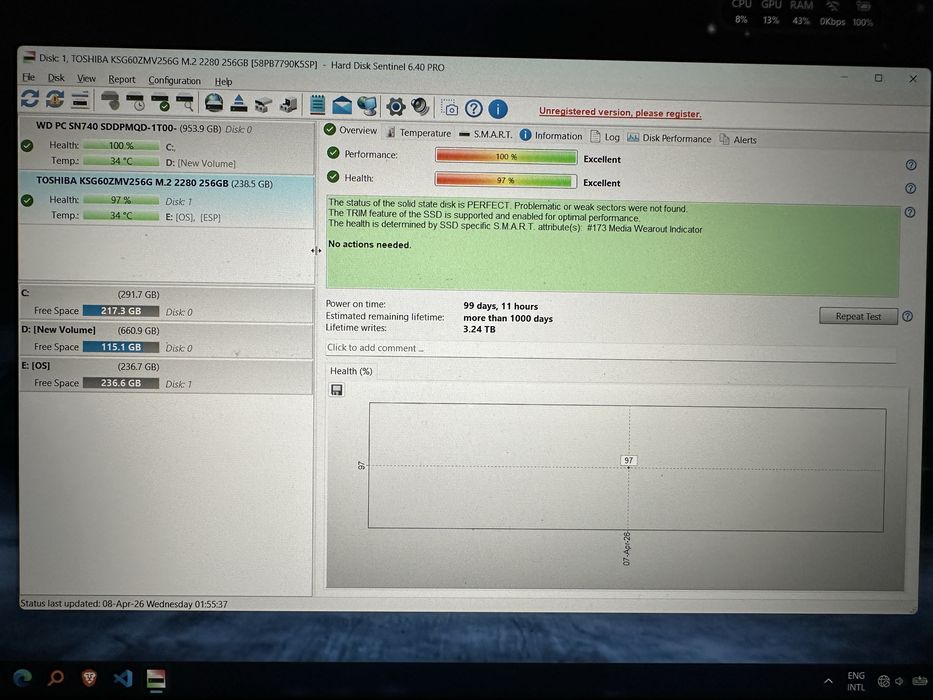Open the Configuration menu
Viewport: 933px width, 700px height.
174,80
